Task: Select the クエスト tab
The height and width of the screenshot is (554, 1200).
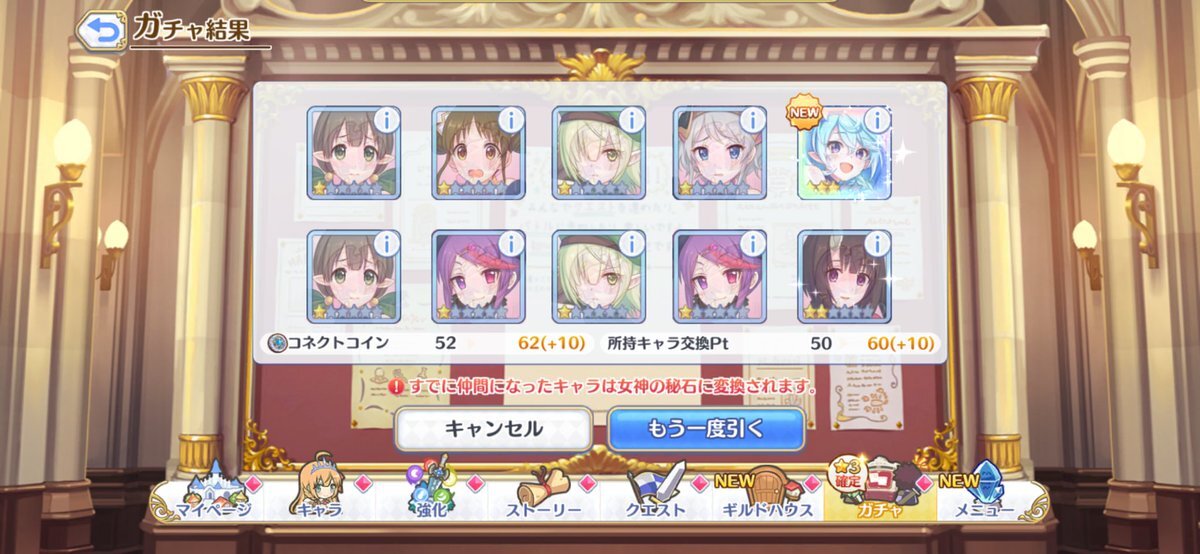Action: [x=657, y=497]
